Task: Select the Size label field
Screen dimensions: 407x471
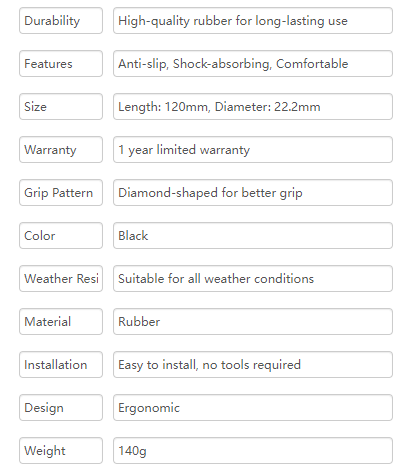Action: click(61, 107)
